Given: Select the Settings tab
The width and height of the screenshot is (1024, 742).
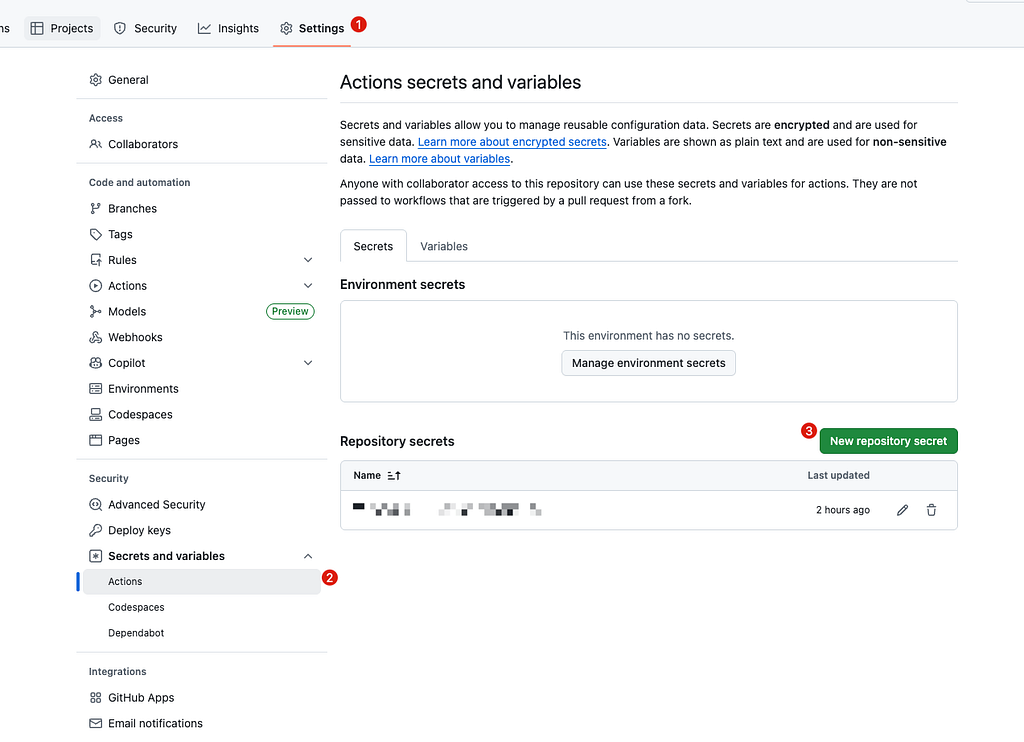Looking at the screenshot, I should coord(312,28).
